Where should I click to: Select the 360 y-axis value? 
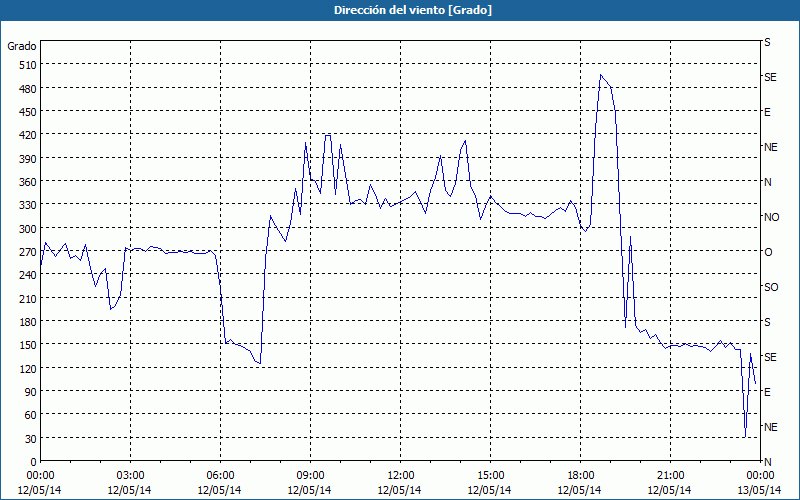tap(29, 182)
